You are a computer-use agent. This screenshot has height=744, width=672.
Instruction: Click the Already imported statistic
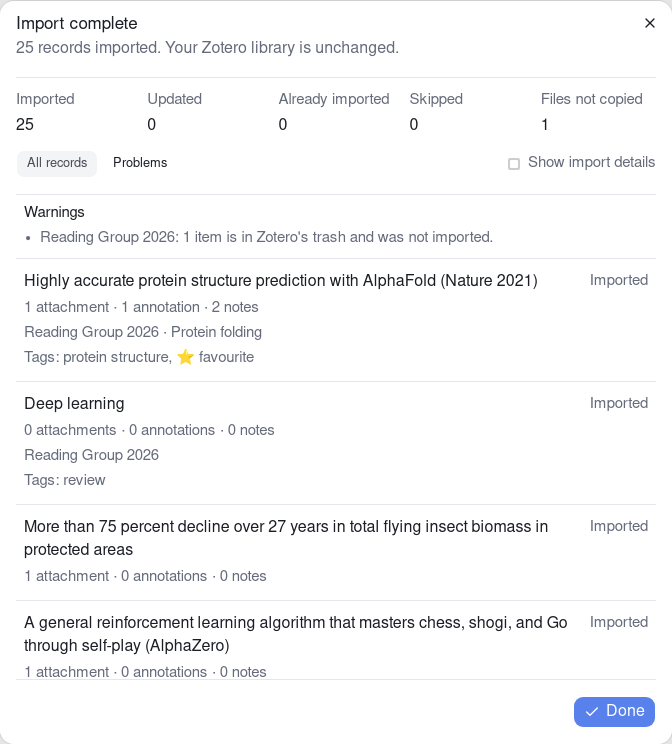tap(334, 112)
